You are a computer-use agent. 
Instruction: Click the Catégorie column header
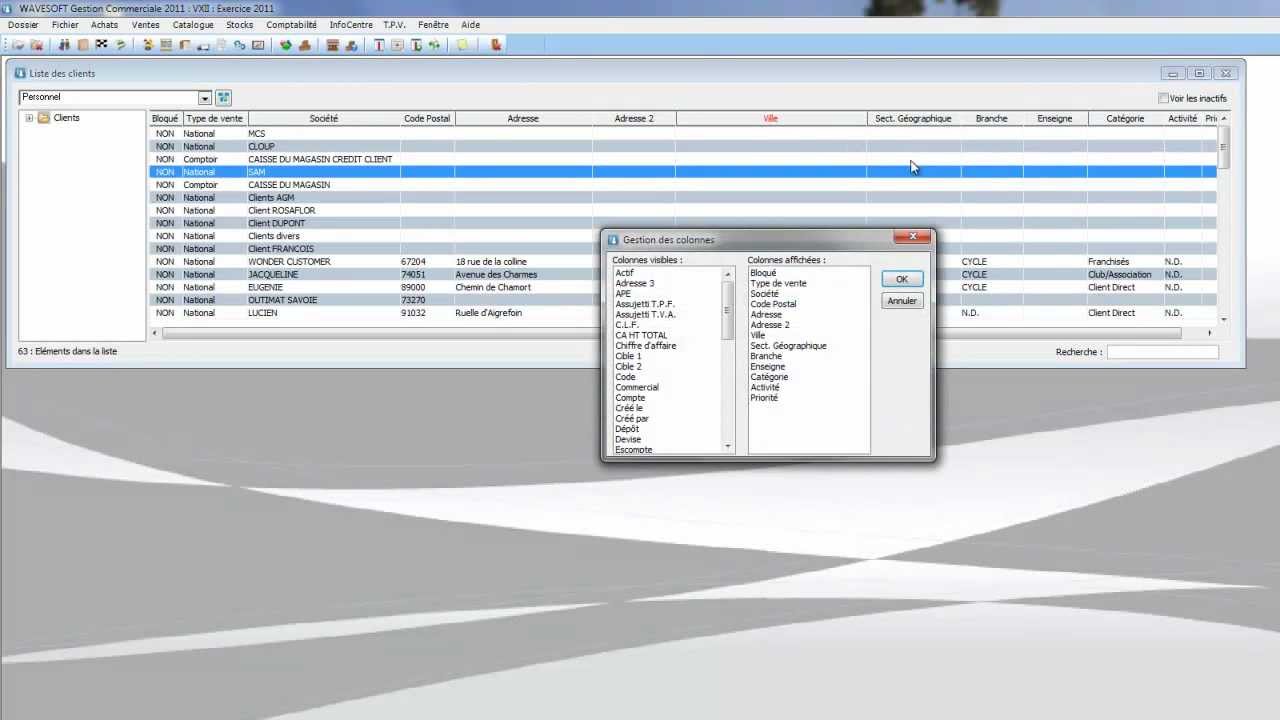point(1125,118)
